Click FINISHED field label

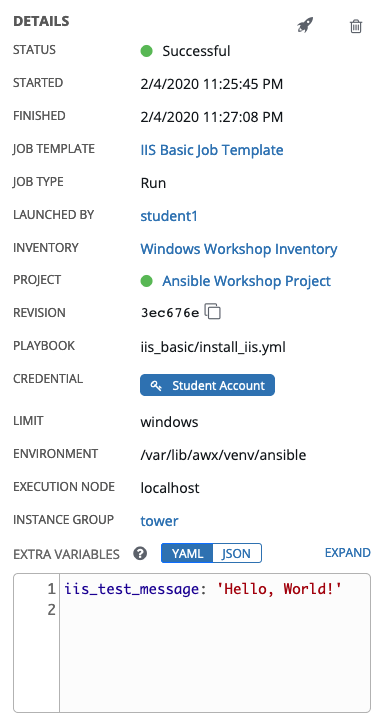click(39, 115)
